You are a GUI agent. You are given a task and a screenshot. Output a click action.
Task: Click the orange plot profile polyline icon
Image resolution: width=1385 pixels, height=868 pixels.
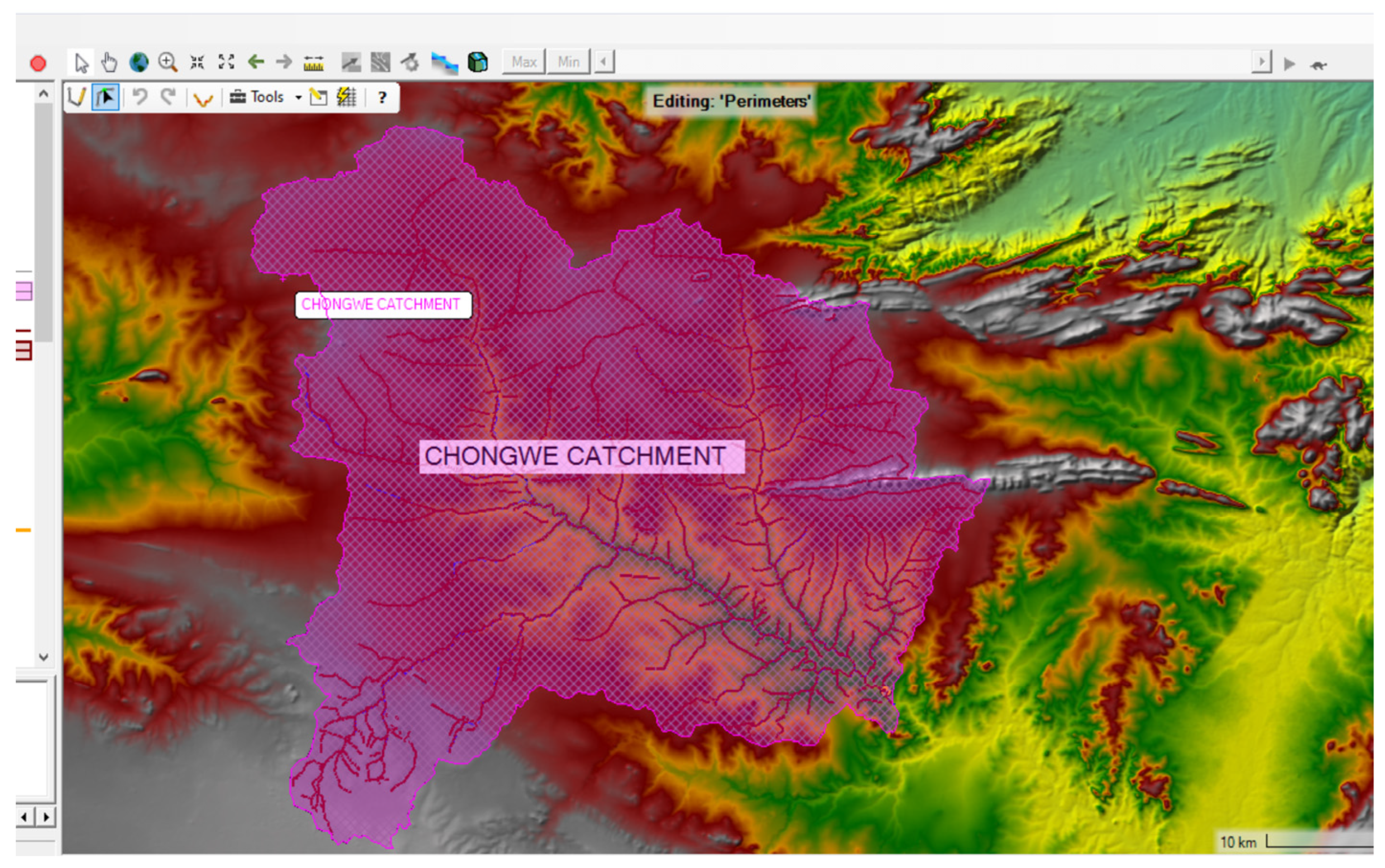[203, 99]
